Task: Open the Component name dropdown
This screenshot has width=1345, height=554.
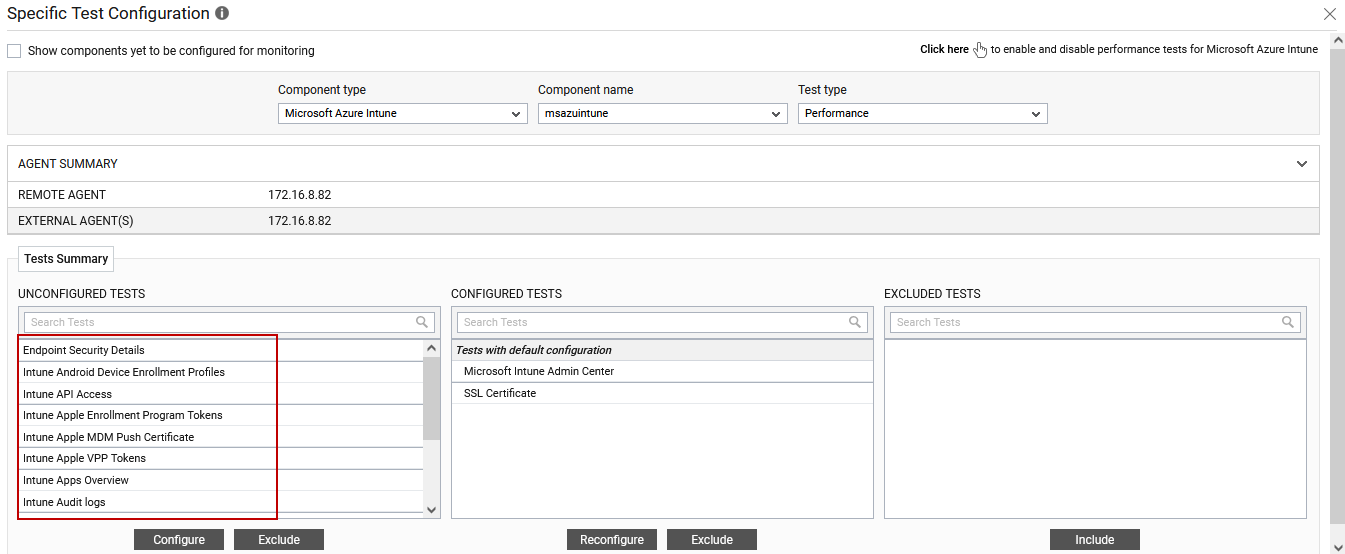Action: [663, 114]
